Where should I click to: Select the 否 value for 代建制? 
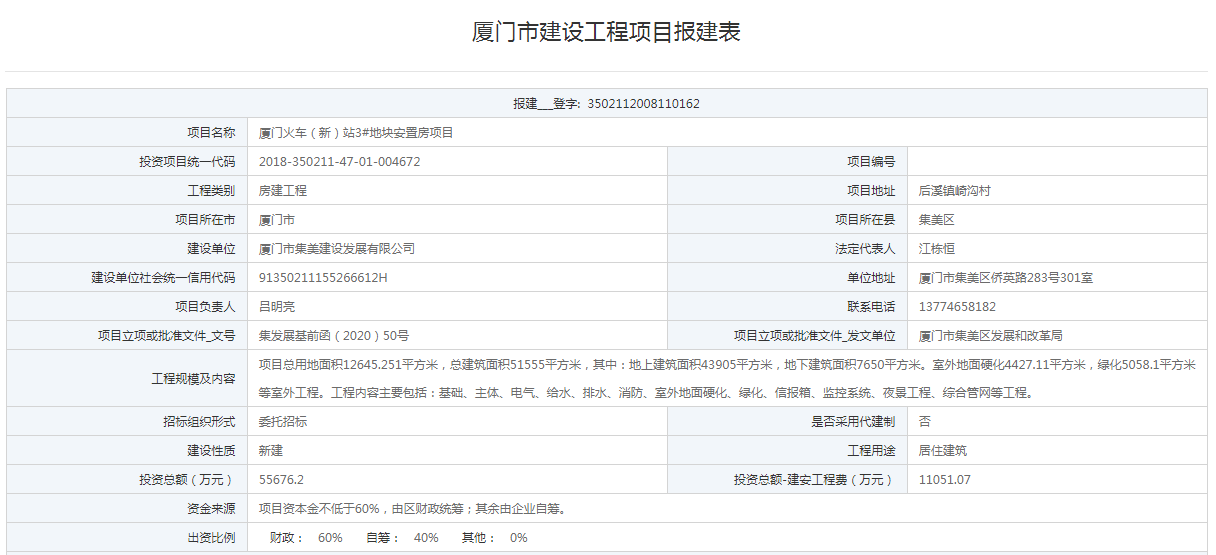pos(925,422)
